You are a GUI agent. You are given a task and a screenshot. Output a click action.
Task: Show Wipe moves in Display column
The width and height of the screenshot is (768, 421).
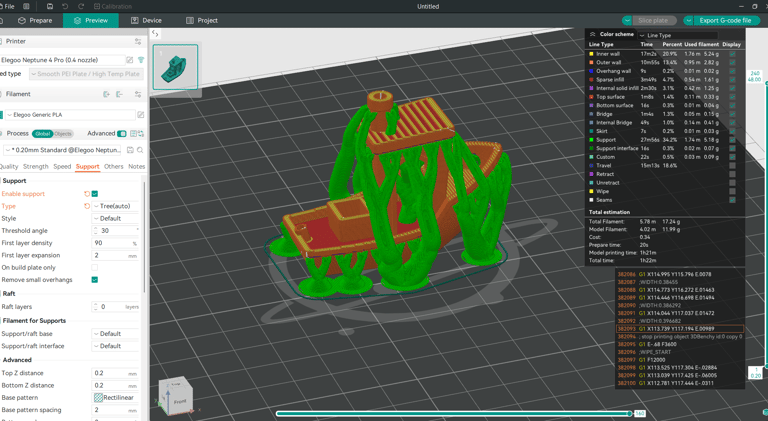[x=732, y=191]
